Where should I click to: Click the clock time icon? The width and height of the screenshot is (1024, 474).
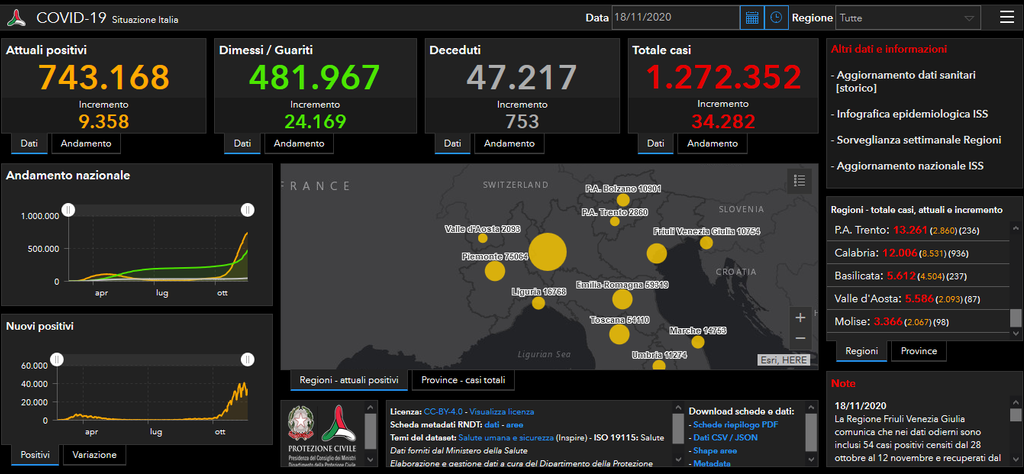coord(776,18)
